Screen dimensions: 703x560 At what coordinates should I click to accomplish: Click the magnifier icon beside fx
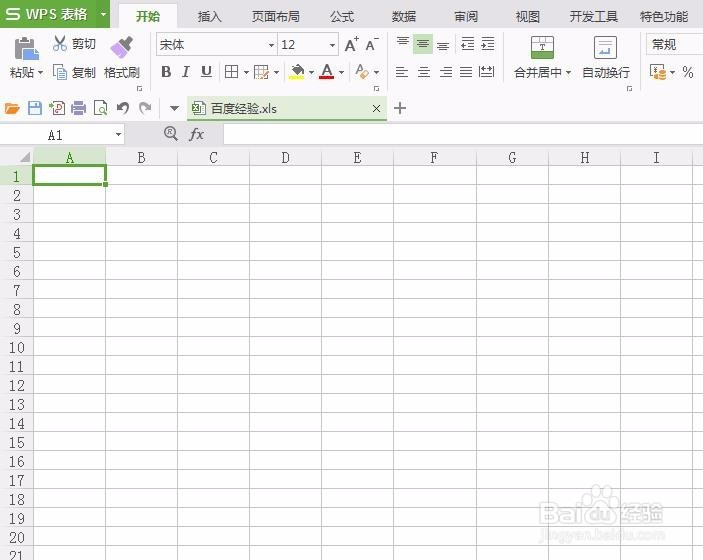[170, 133]
